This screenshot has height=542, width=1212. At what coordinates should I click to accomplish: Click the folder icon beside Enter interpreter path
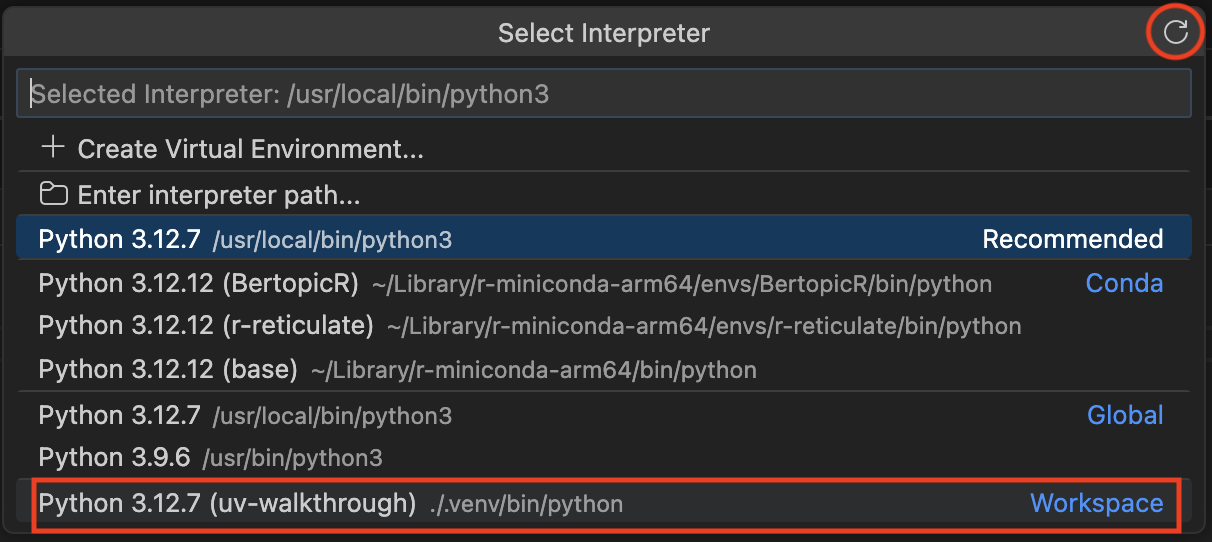pyautogui.click(x=52, y=195)
